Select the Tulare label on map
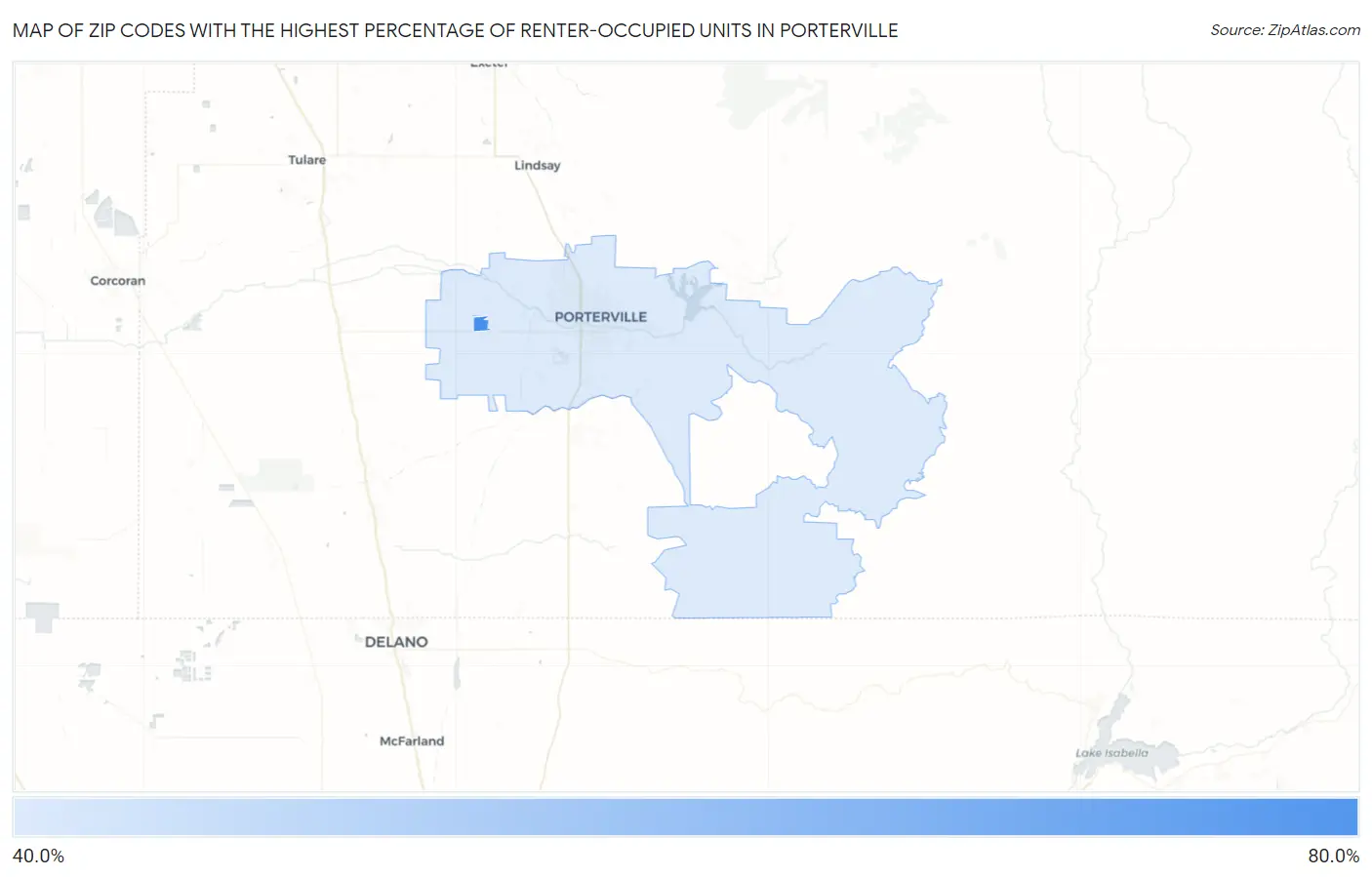 click(306, 160)
